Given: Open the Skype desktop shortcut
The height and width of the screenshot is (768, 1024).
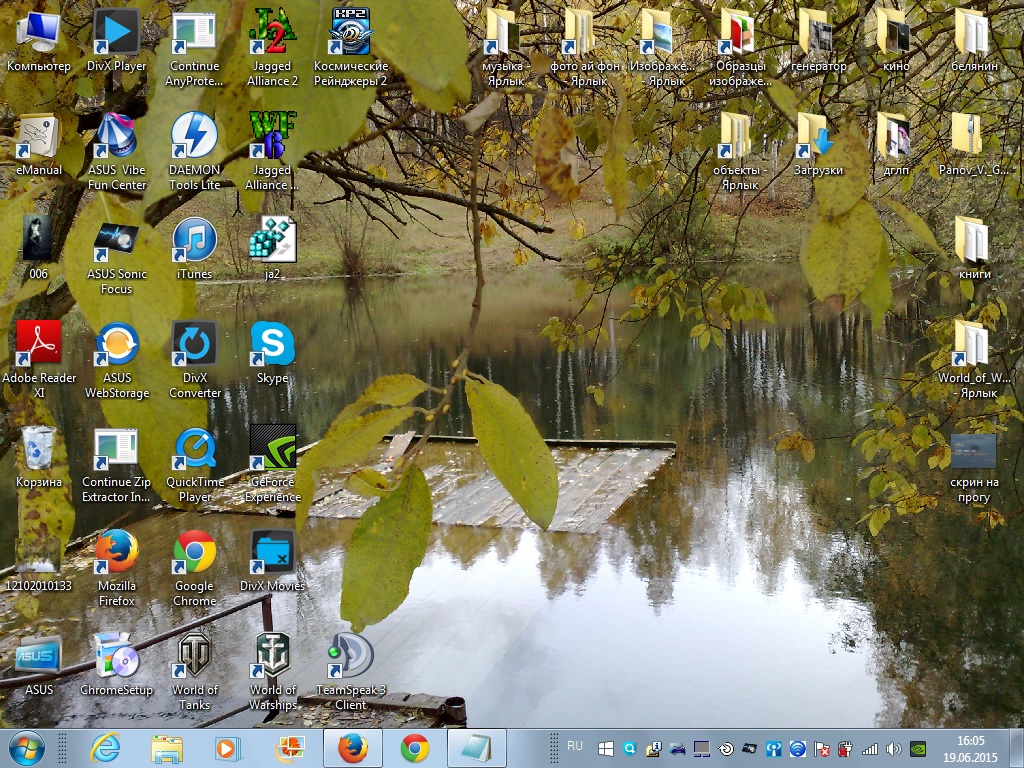Looking at the screenshot, I should tap(272, 345).
